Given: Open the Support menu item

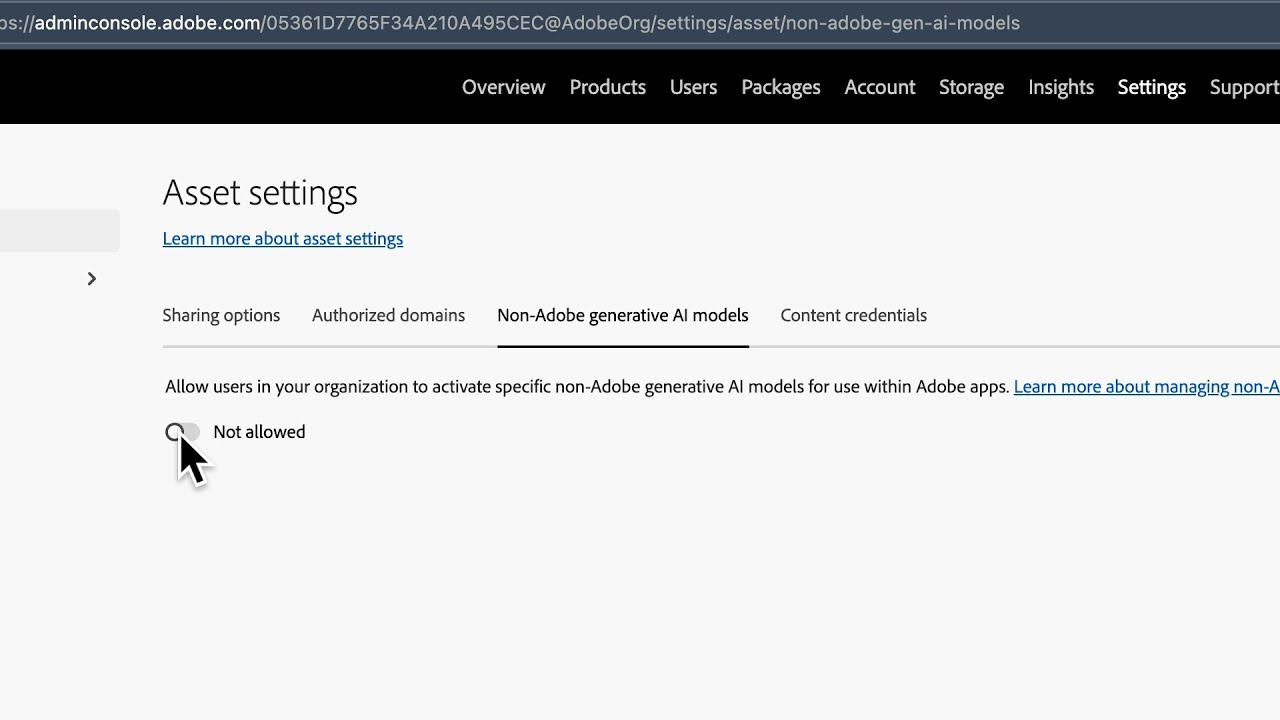Looking at the screenshot, I should (x=1244, y=88).
